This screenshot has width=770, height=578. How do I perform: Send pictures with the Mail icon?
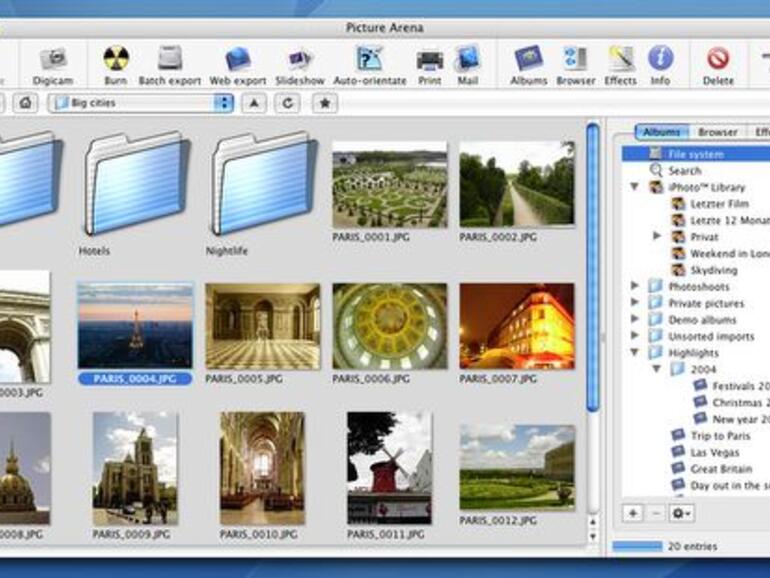[x=467, y=60]
